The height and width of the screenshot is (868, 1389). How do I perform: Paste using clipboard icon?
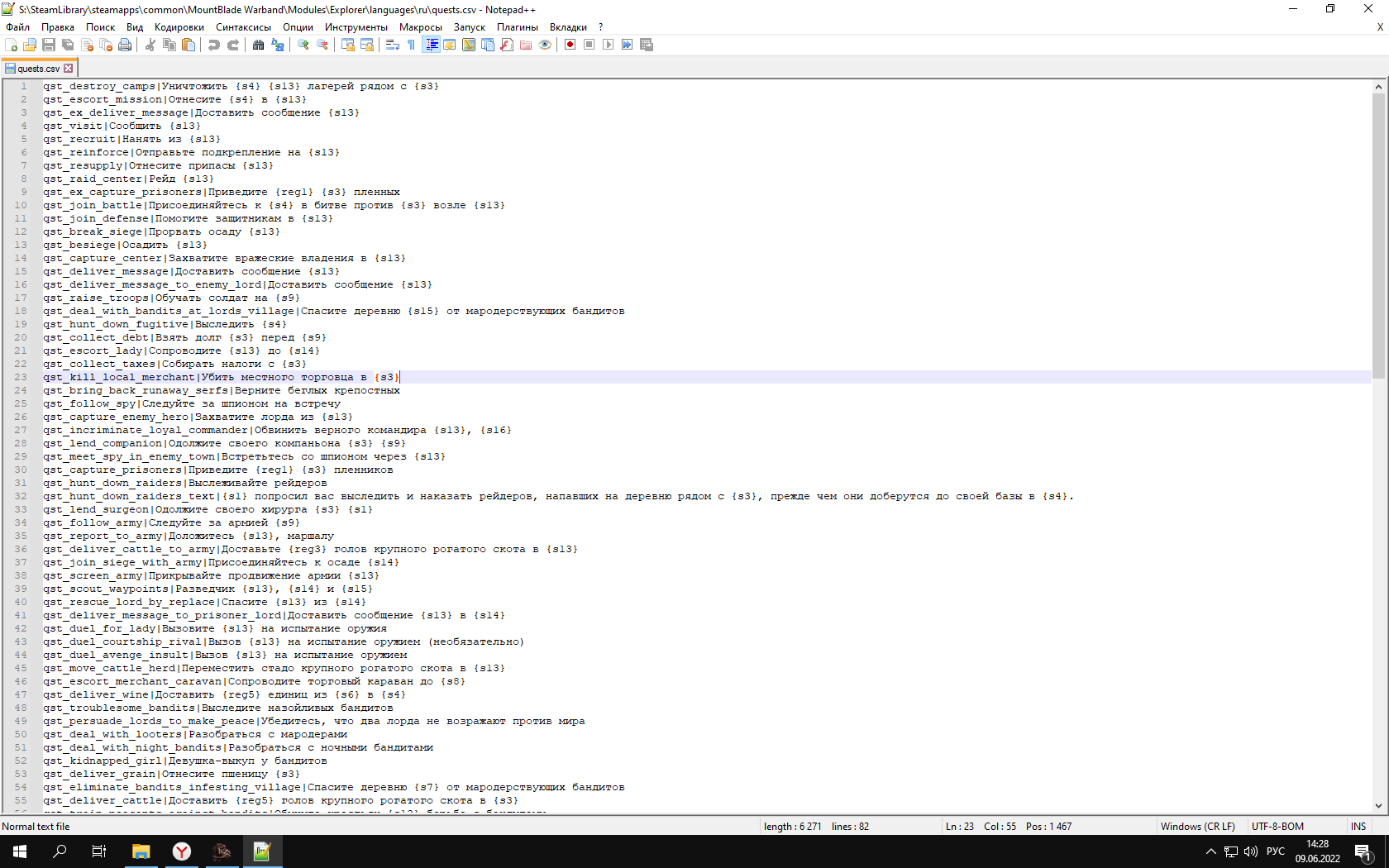[x=189, y=45]
